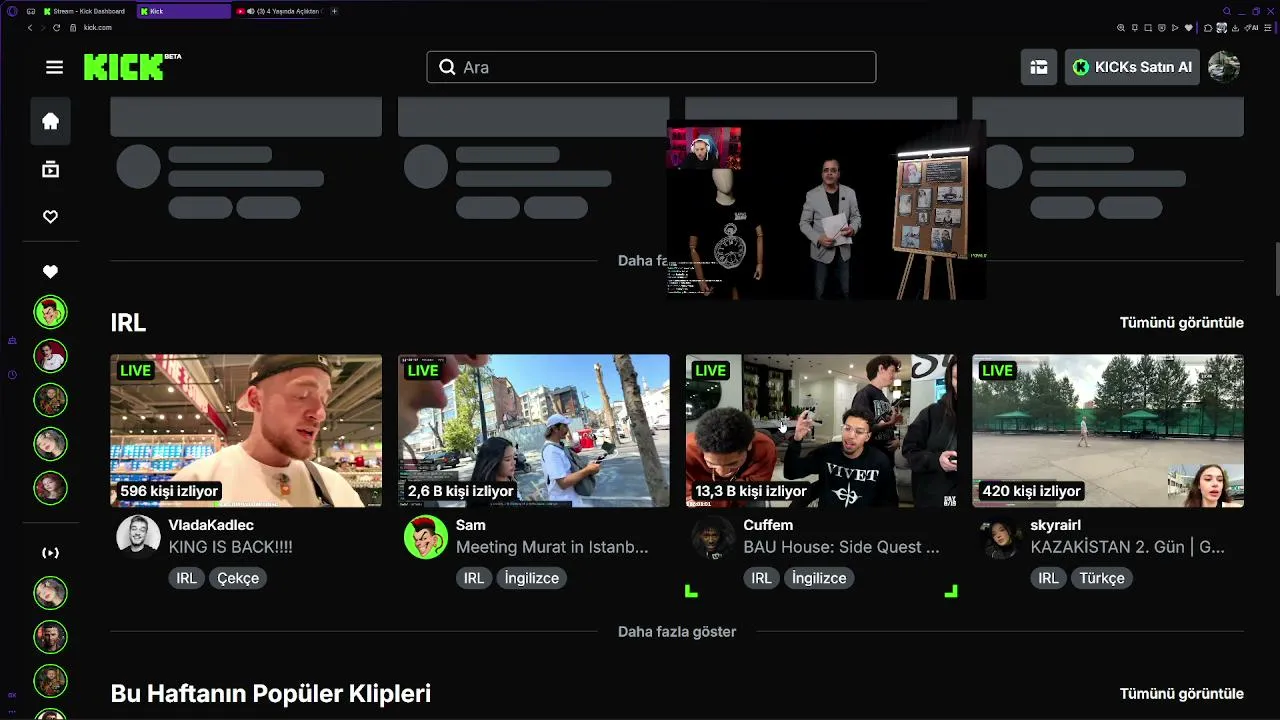Open browser easy setup sliders icon

point(1267,27)
